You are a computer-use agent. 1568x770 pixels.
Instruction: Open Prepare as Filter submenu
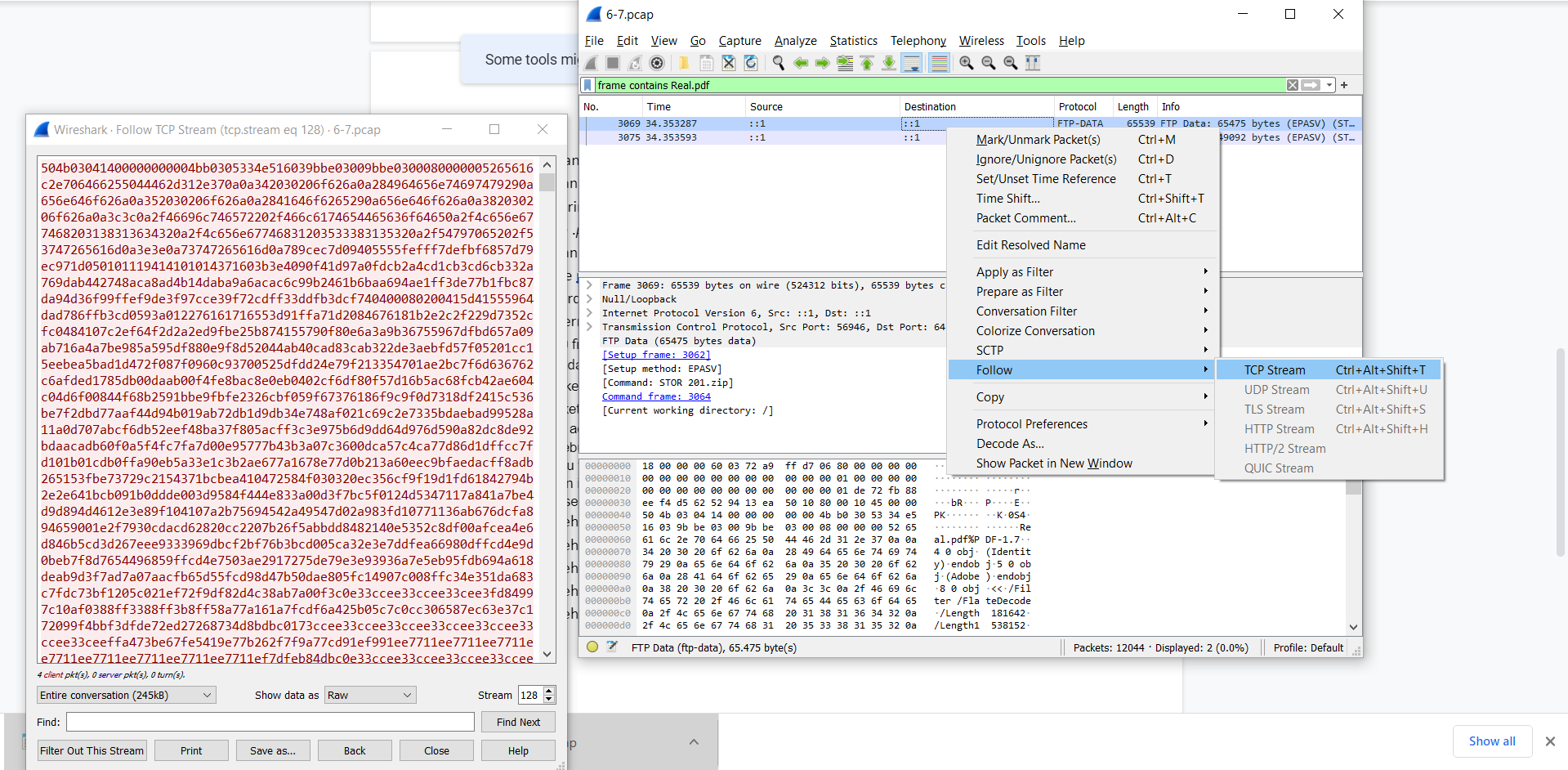click(1083, 292)
